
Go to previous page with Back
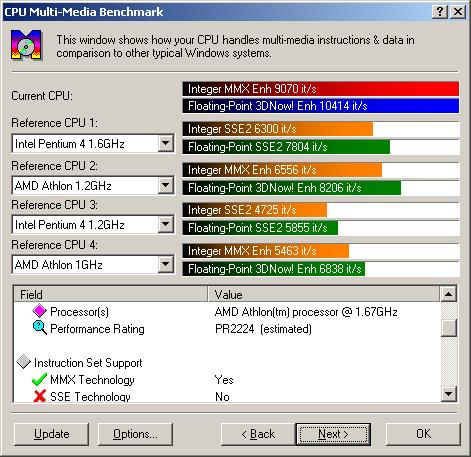[x=258, y=434]
